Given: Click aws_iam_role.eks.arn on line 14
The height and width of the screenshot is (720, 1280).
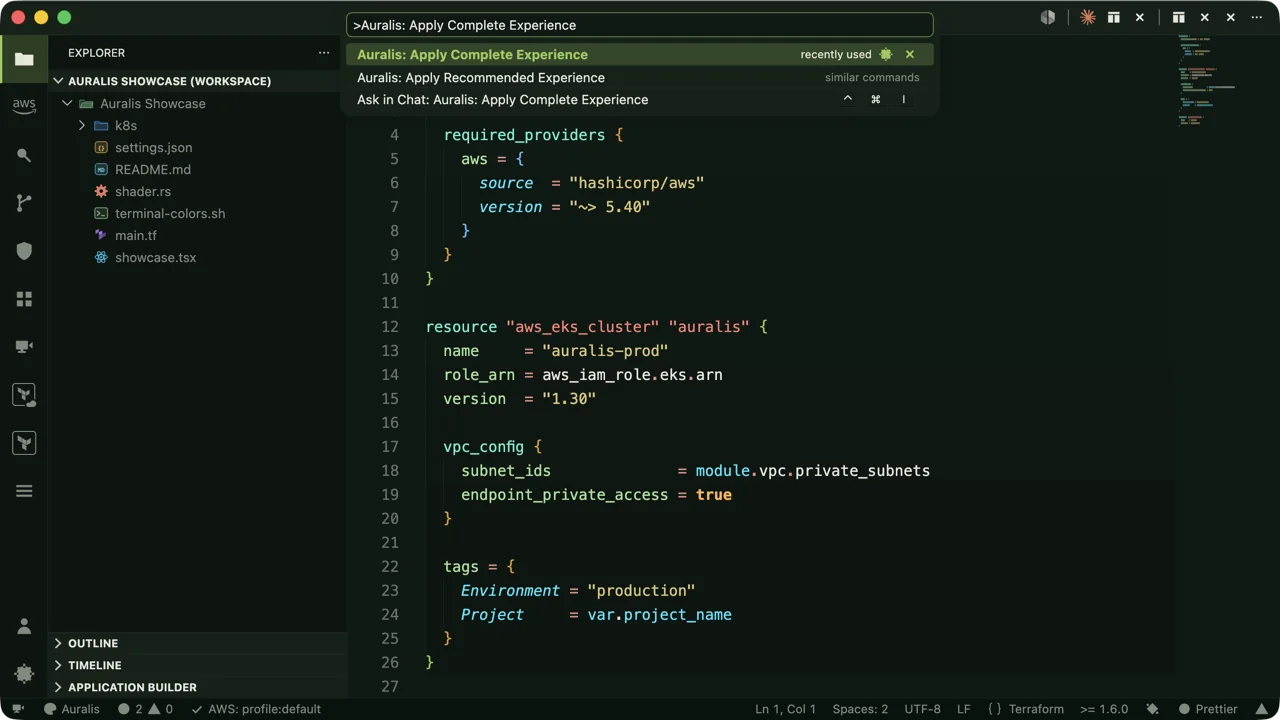Looking at the screenshot, I should (x=632, y=375).
